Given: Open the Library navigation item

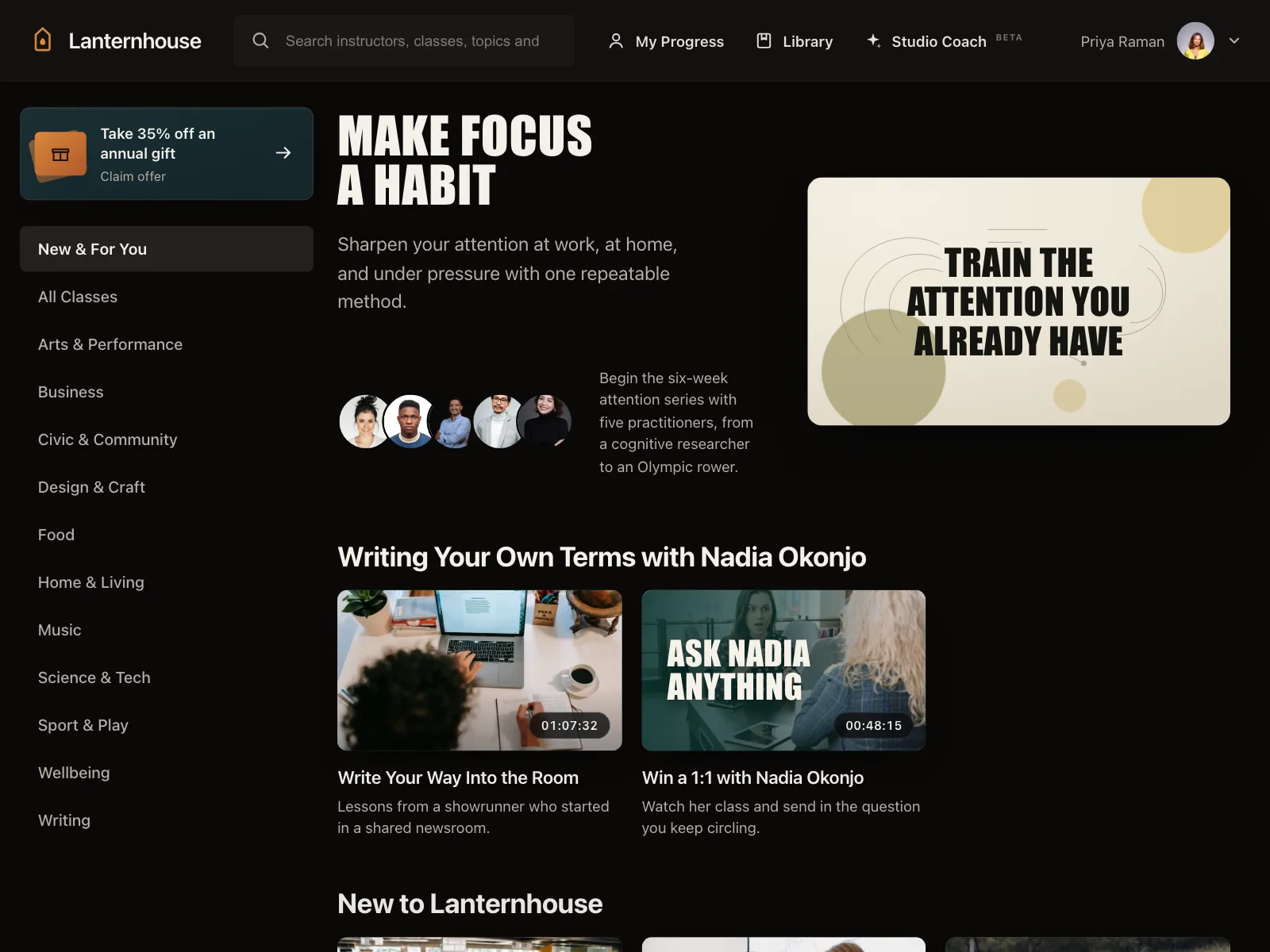Looking at the screenshot, I should (x=795, y=41).
